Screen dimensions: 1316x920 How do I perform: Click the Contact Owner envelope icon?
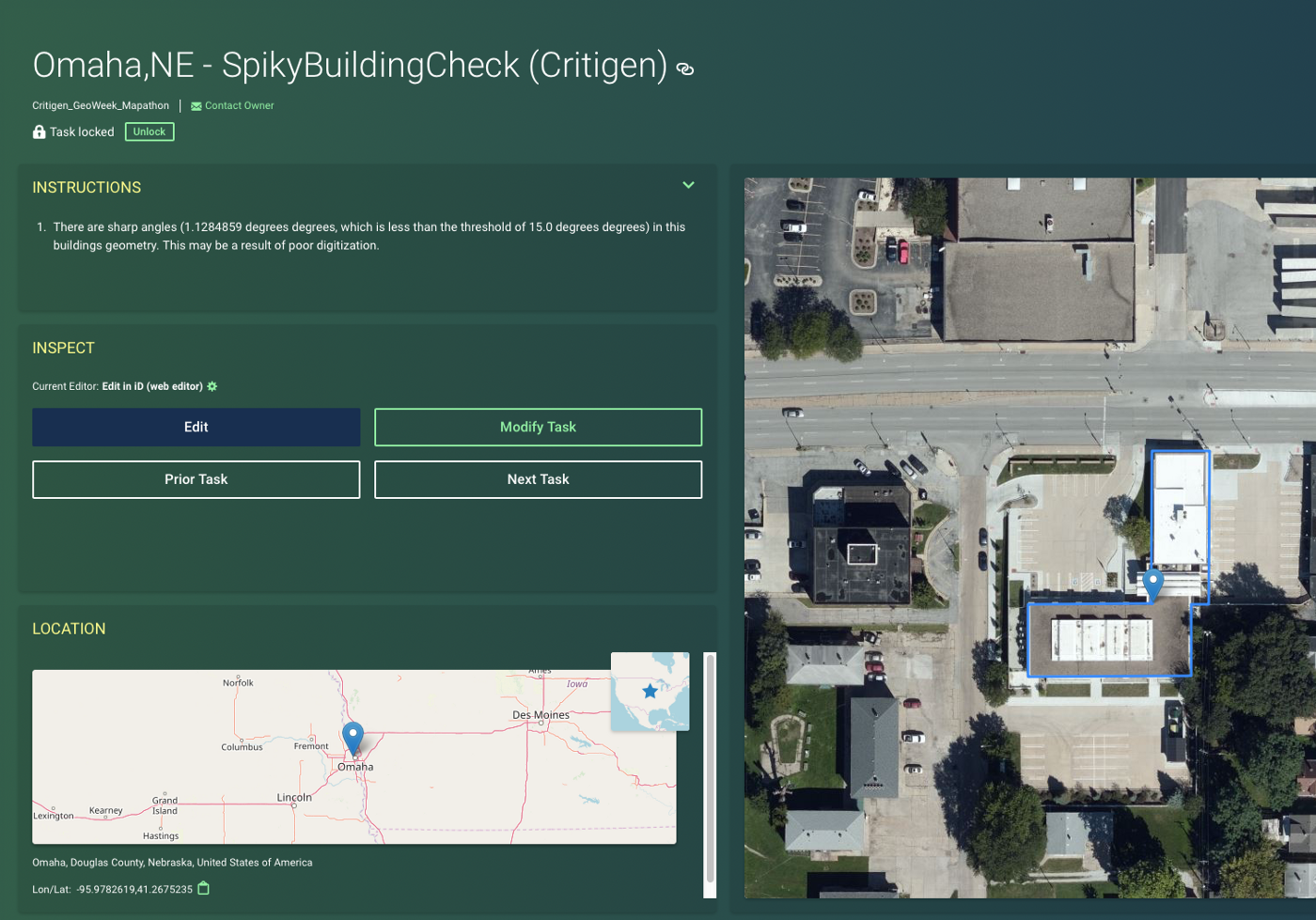[196, 106]
